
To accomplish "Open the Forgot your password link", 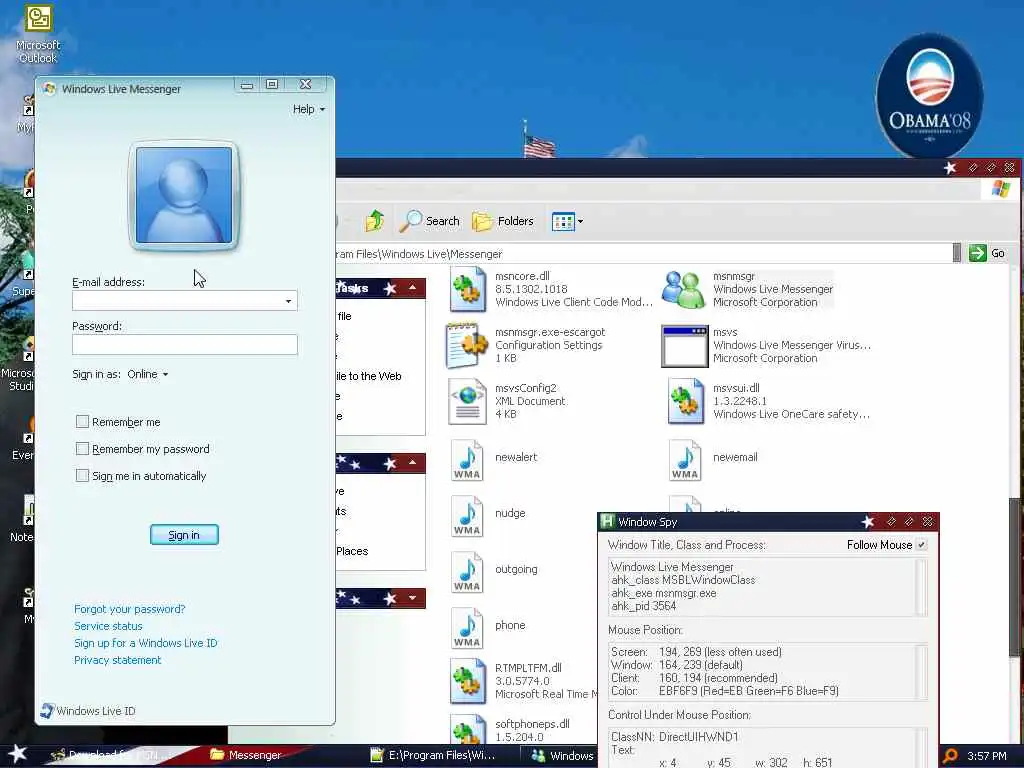I will (x=129, y=609).
